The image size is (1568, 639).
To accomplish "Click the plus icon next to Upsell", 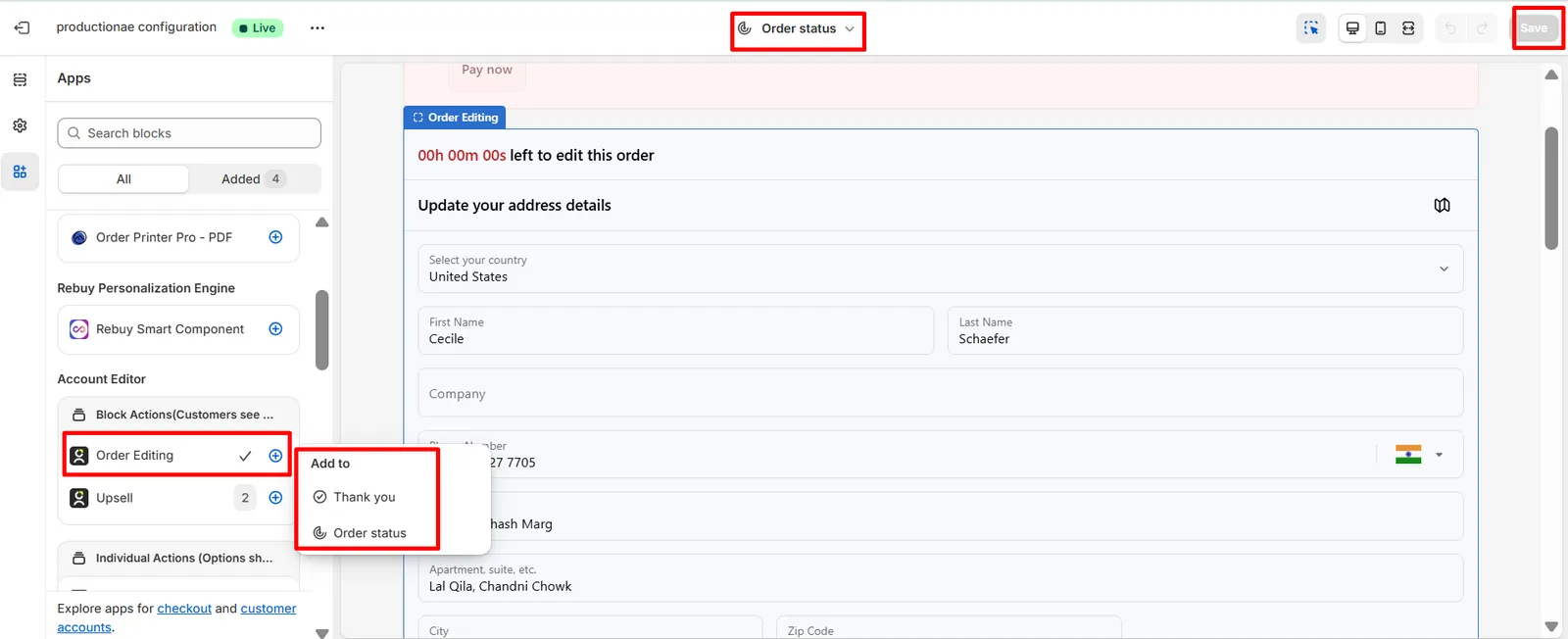I will (275, 498).
